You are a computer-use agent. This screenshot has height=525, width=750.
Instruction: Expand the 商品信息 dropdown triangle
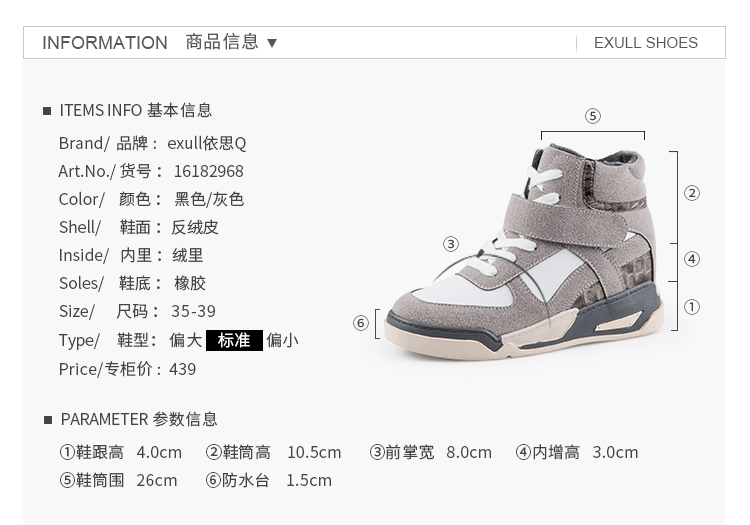[272, 43]
